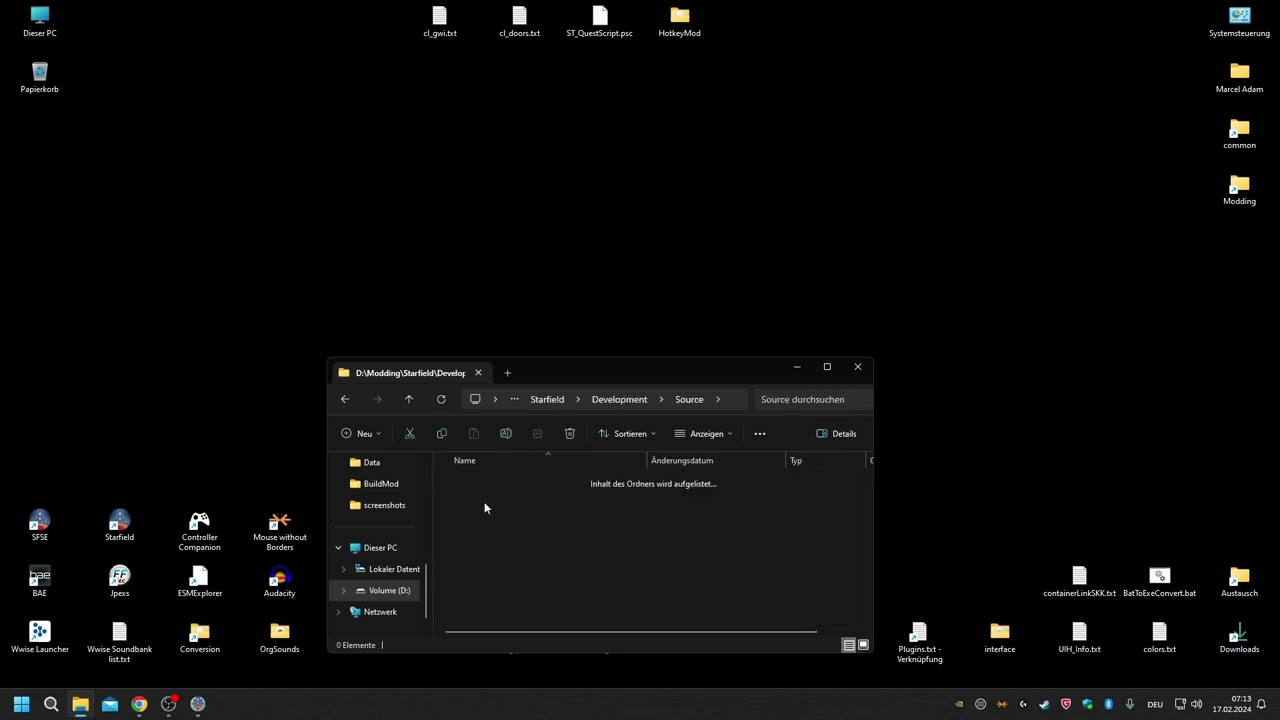Open the Sortieren dropdown
1280x720 pixels.
point(627,434)
